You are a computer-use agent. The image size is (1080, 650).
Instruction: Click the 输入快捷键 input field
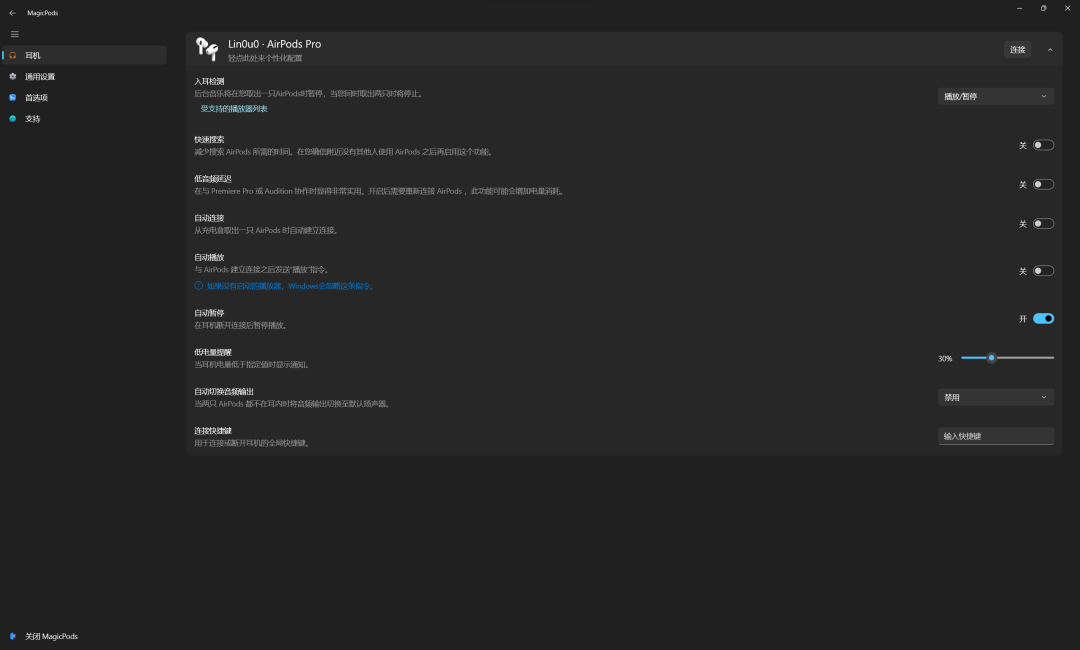click(x=996, y=437)
